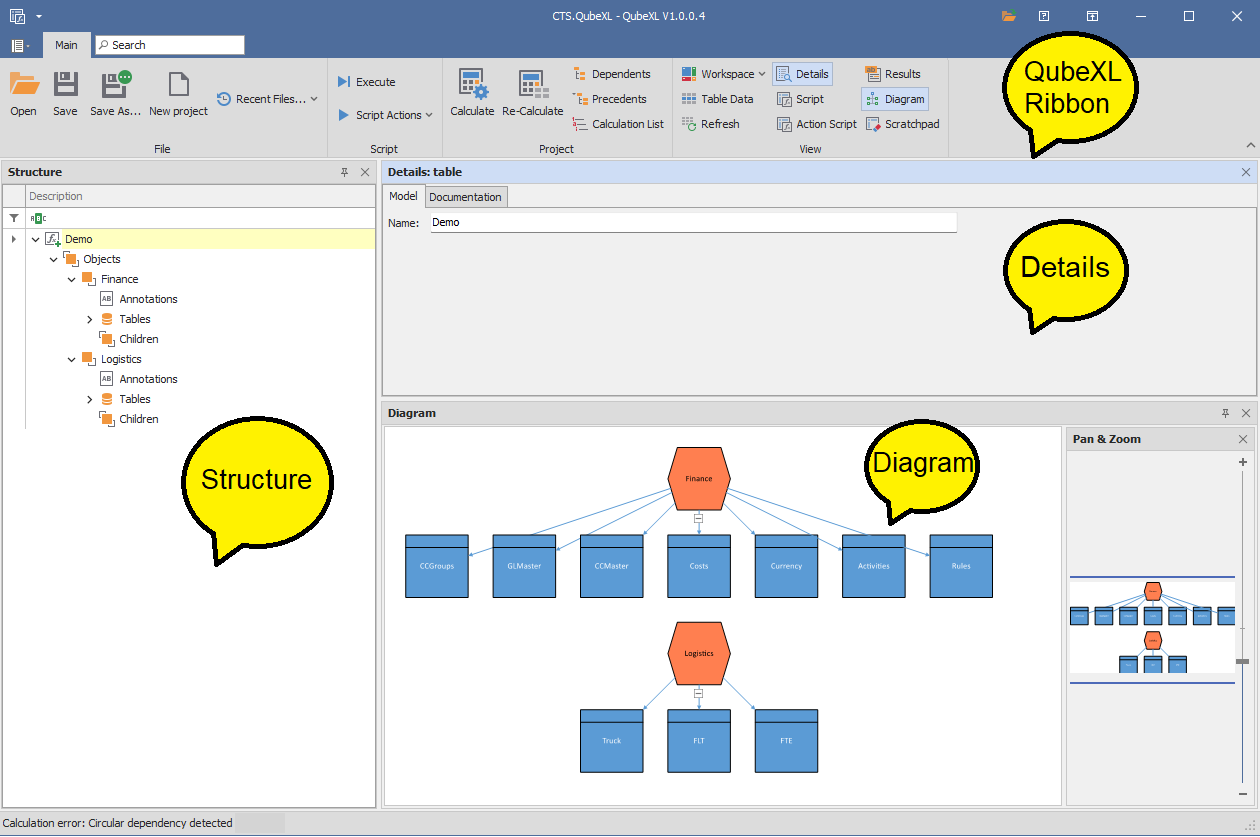The image size is (1260, 837).
Task: Open the Recent Files dropdown
Action: (267, 99)
